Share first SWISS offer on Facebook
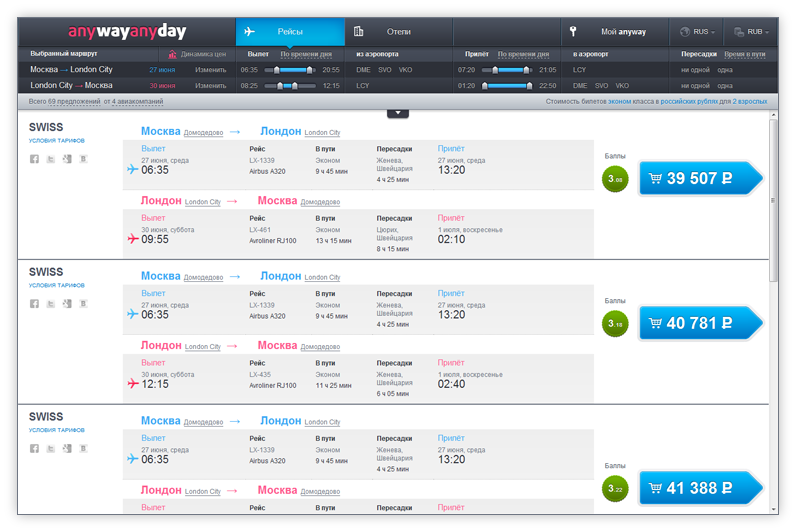Screen dimensions: 796x532 [34, 159]
